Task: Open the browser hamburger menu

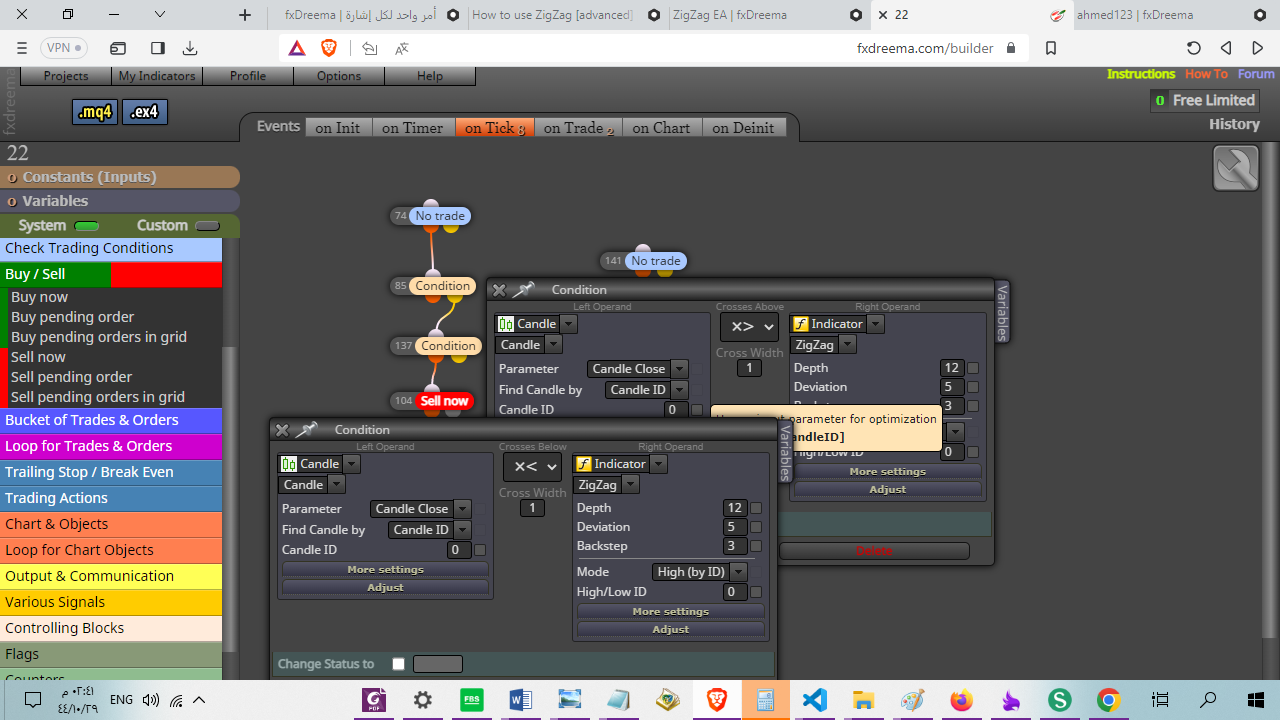Action: point(22,48)
